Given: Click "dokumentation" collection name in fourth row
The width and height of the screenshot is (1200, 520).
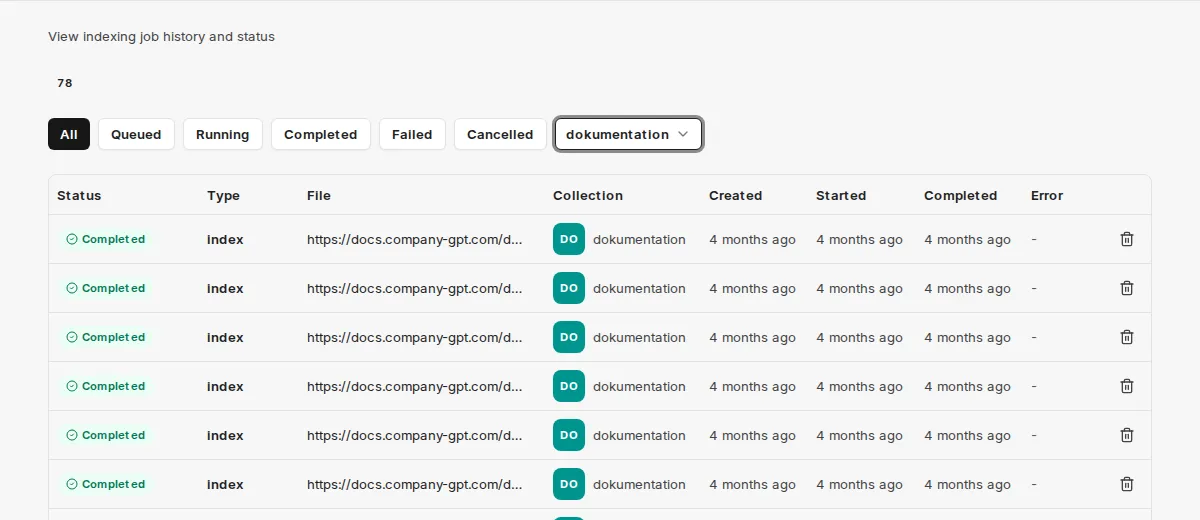Looking at the screenshot, I should tap(639, 386).
